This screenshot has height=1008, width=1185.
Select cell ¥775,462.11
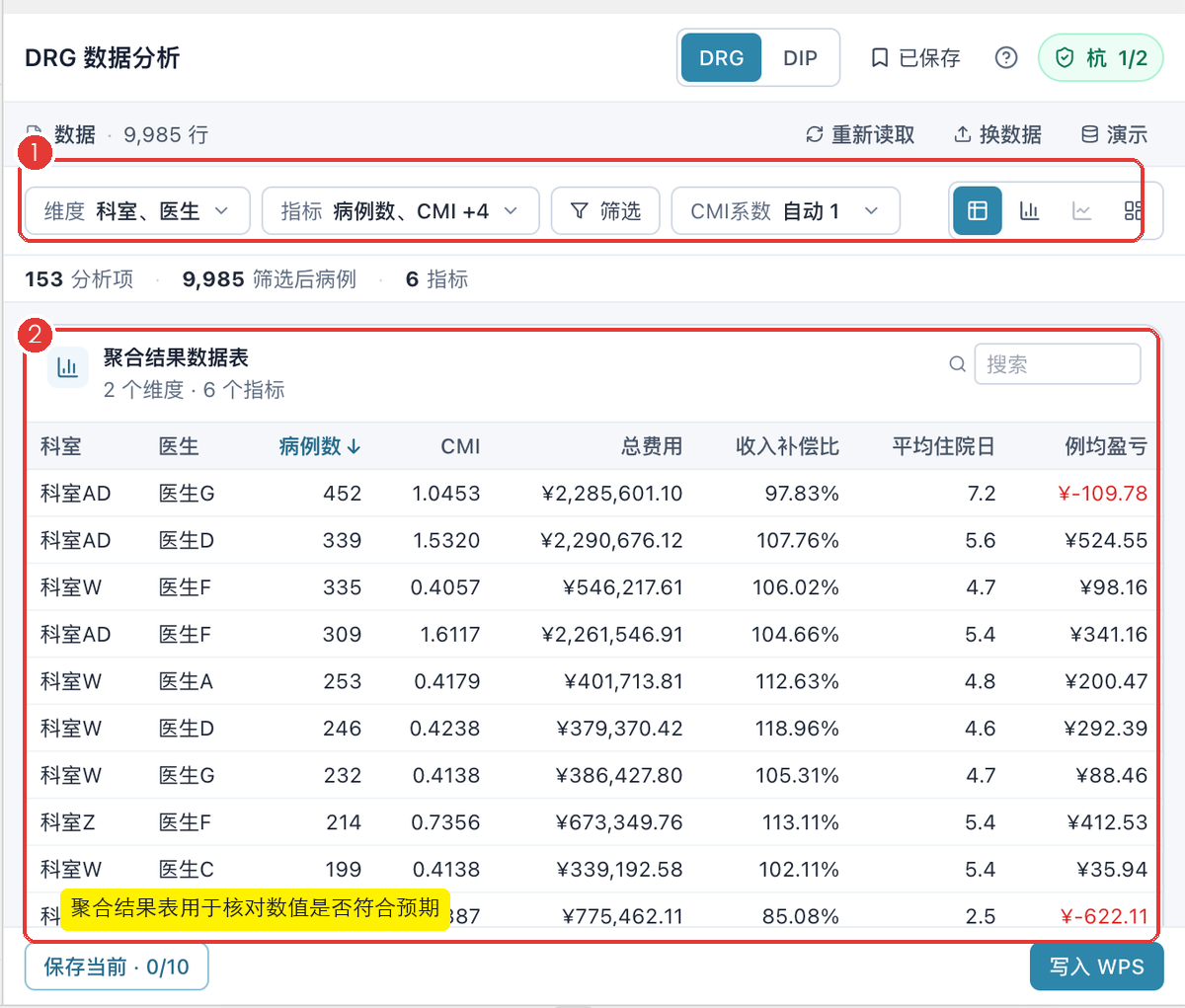(622, 916)
